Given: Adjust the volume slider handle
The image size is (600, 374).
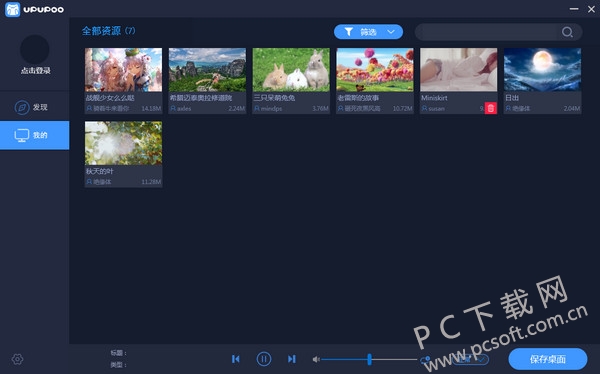Looking at the screenshot, I should pos(369,359).
